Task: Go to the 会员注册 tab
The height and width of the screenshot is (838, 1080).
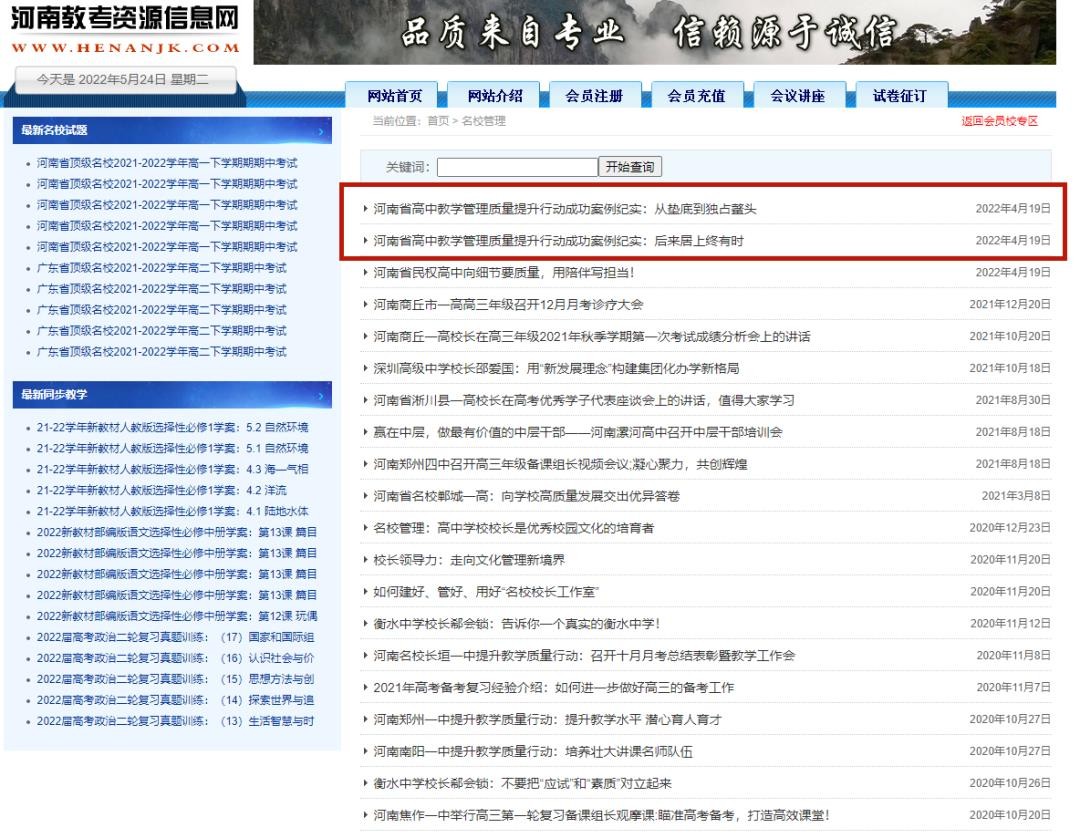Action: (594, 96)
